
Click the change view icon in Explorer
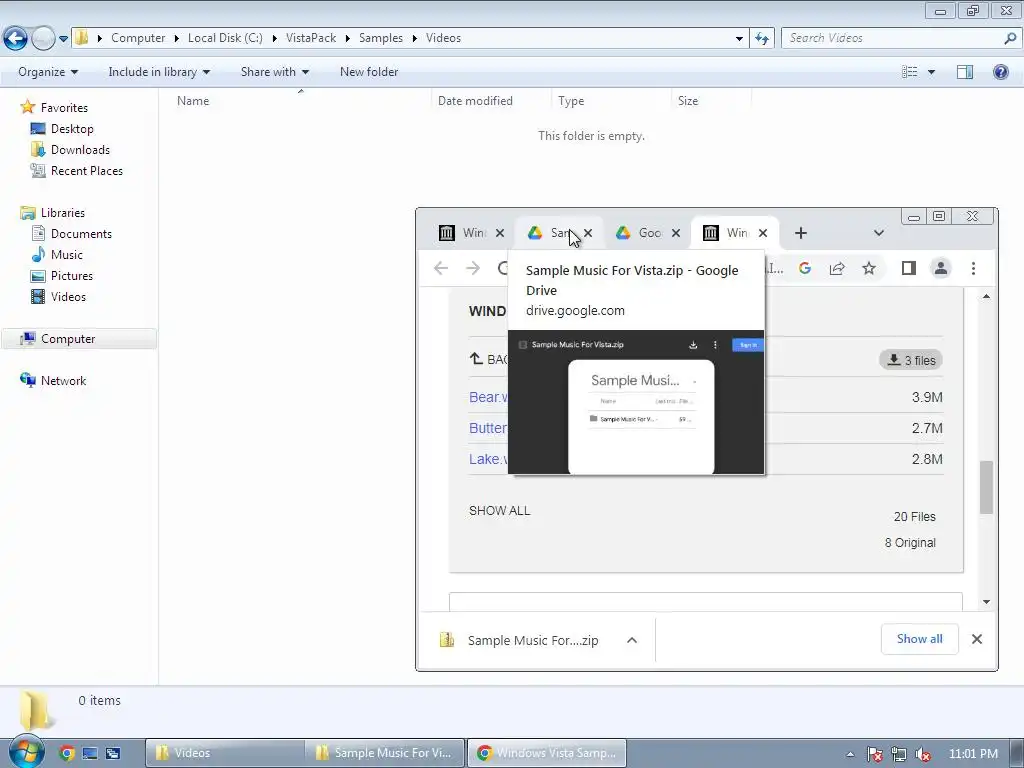[x=909, y=72]
